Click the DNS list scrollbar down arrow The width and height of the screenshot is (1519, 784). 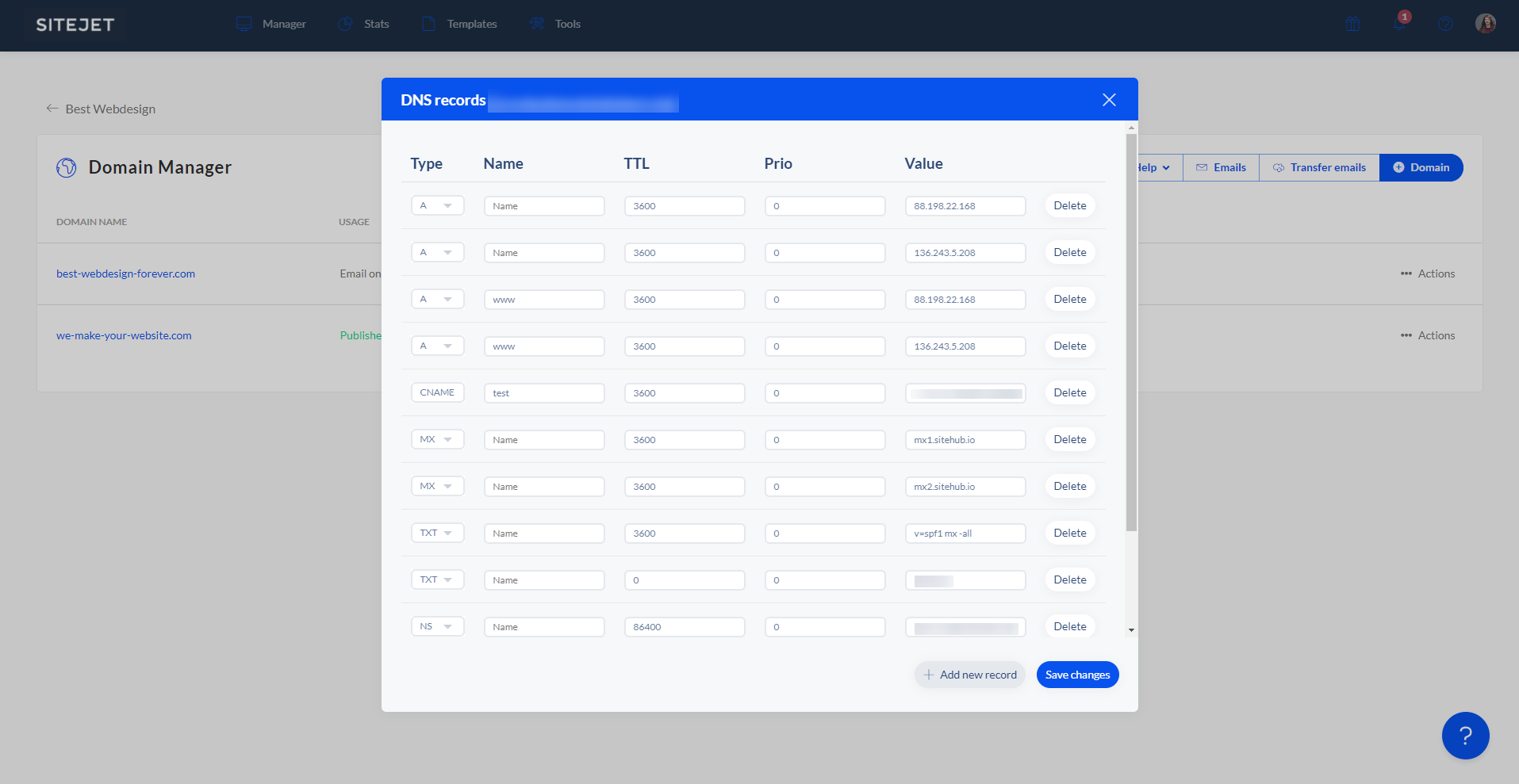click(x=1131, y=630)
